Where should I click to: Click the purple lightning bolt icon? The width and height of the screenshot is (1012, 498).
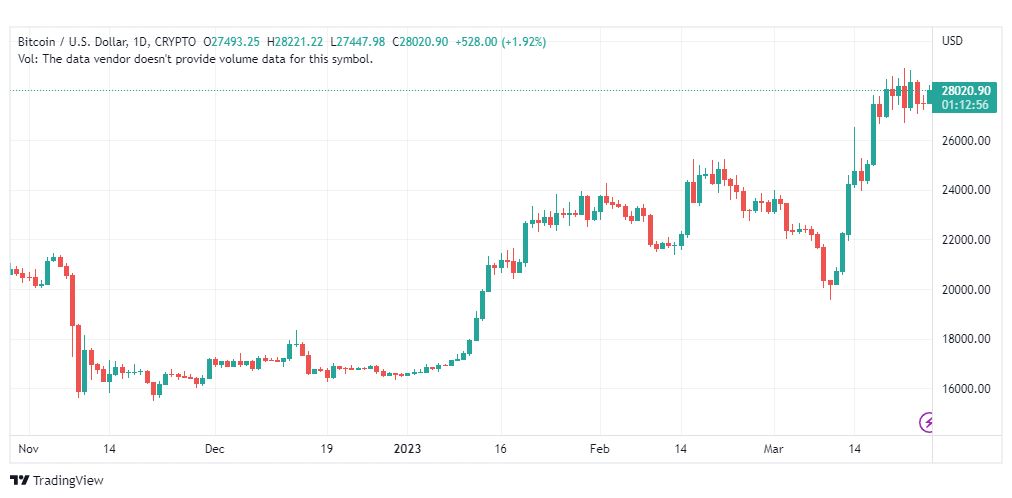927,423
